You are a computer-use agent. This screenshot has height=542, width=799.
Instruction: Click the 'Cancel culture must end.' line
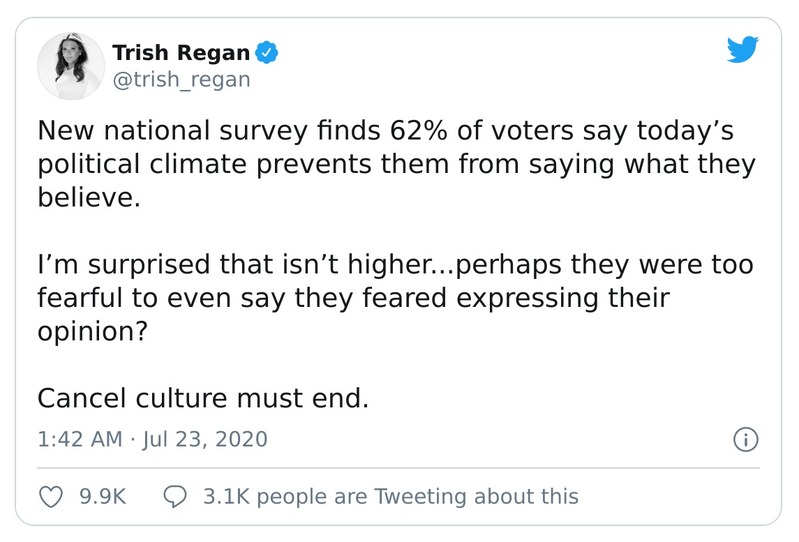click(x=204, y=398)
